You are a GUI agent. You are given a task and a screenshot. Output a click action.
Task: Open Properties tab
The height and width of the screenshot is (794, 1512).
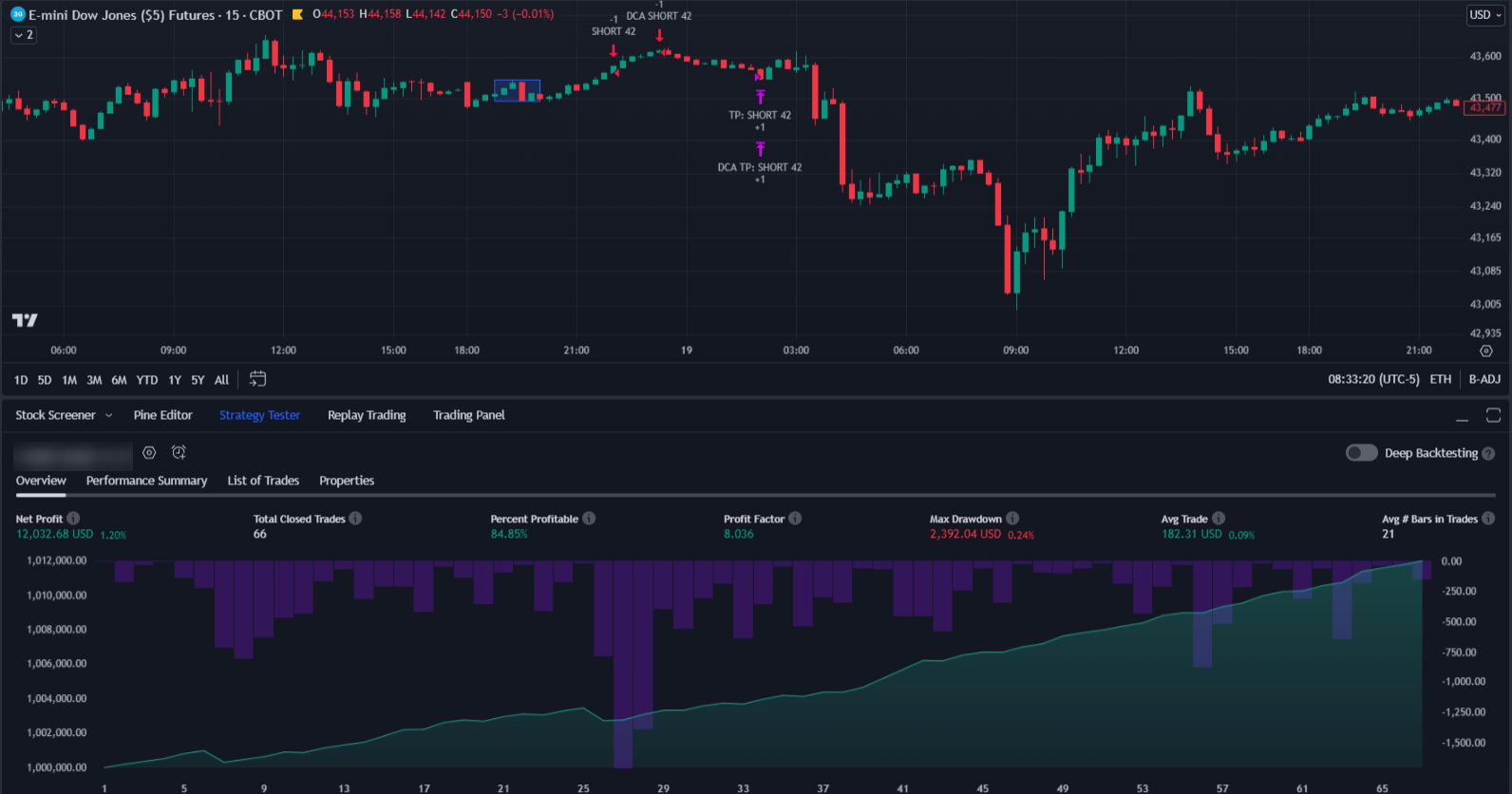pos(347,481)
